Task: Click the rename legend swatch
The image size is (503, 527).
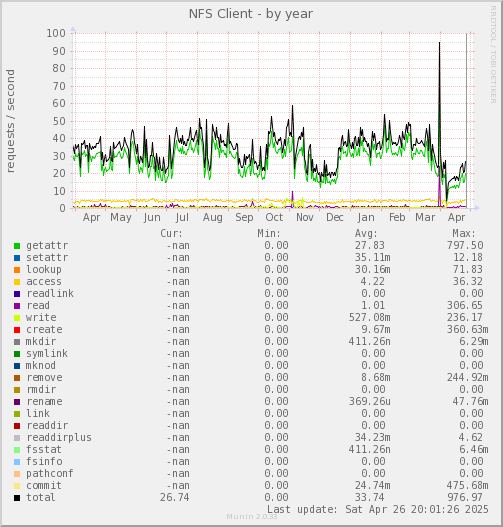Action: point(17,402)
